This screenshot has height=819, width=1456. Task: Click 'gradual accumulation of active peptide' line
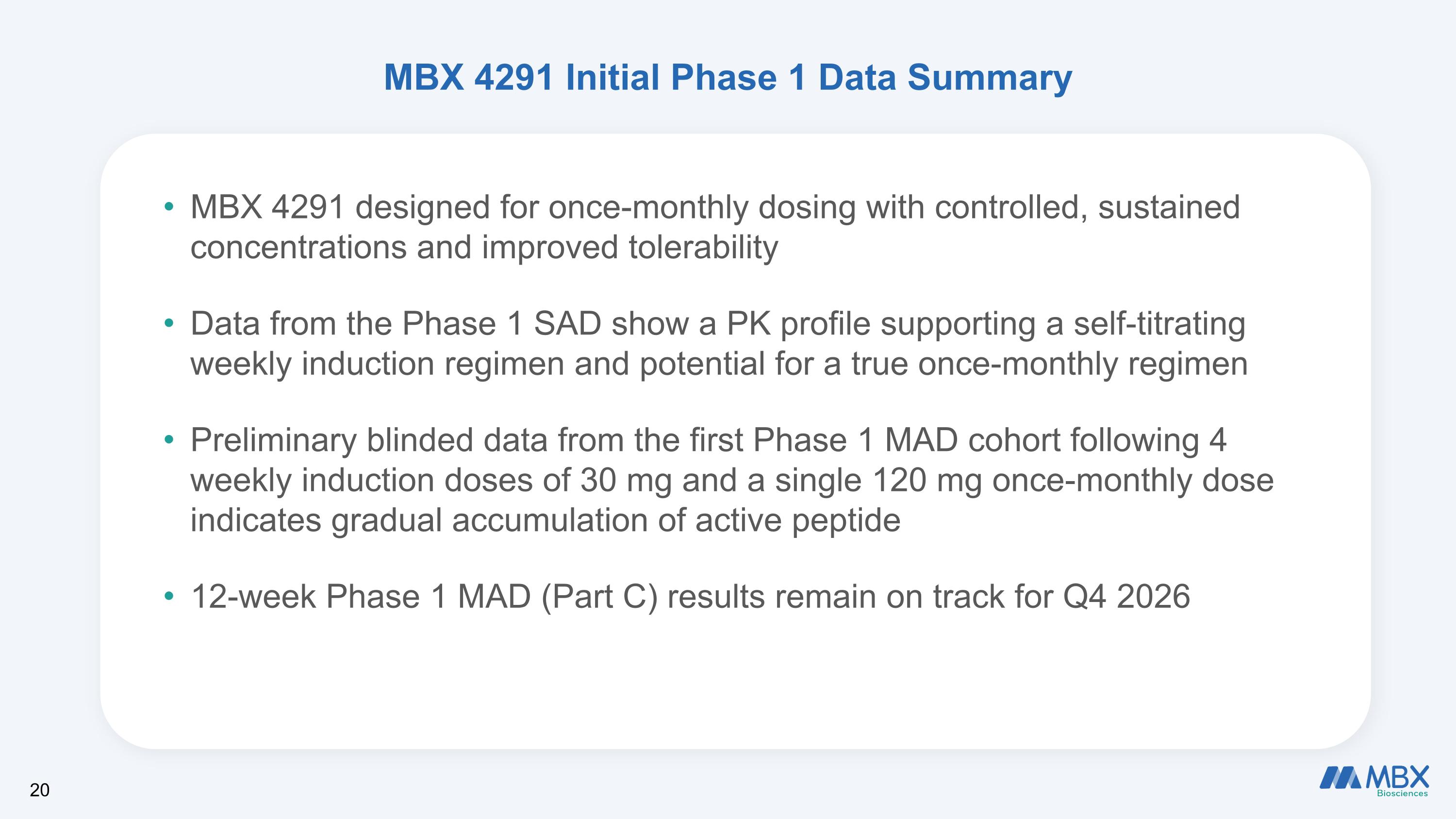pos(615,520)
